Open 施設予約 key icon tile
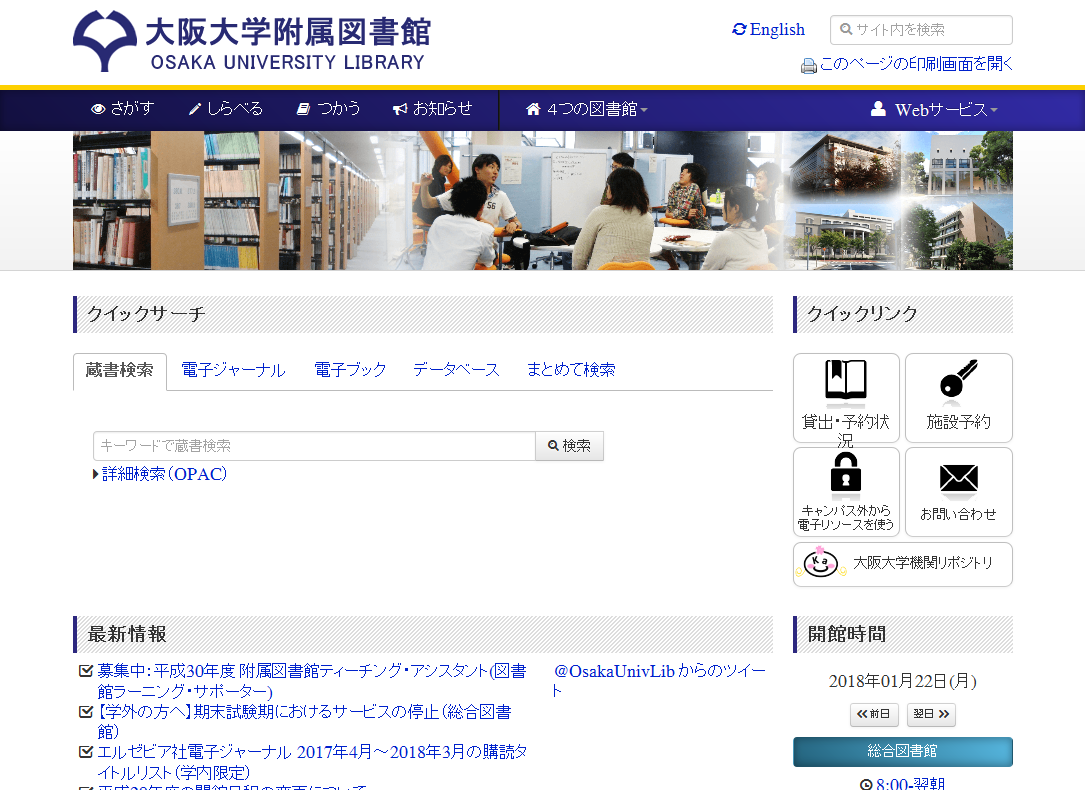The width and height of the screenshot is (1085, 790). (x=958, y=398)
